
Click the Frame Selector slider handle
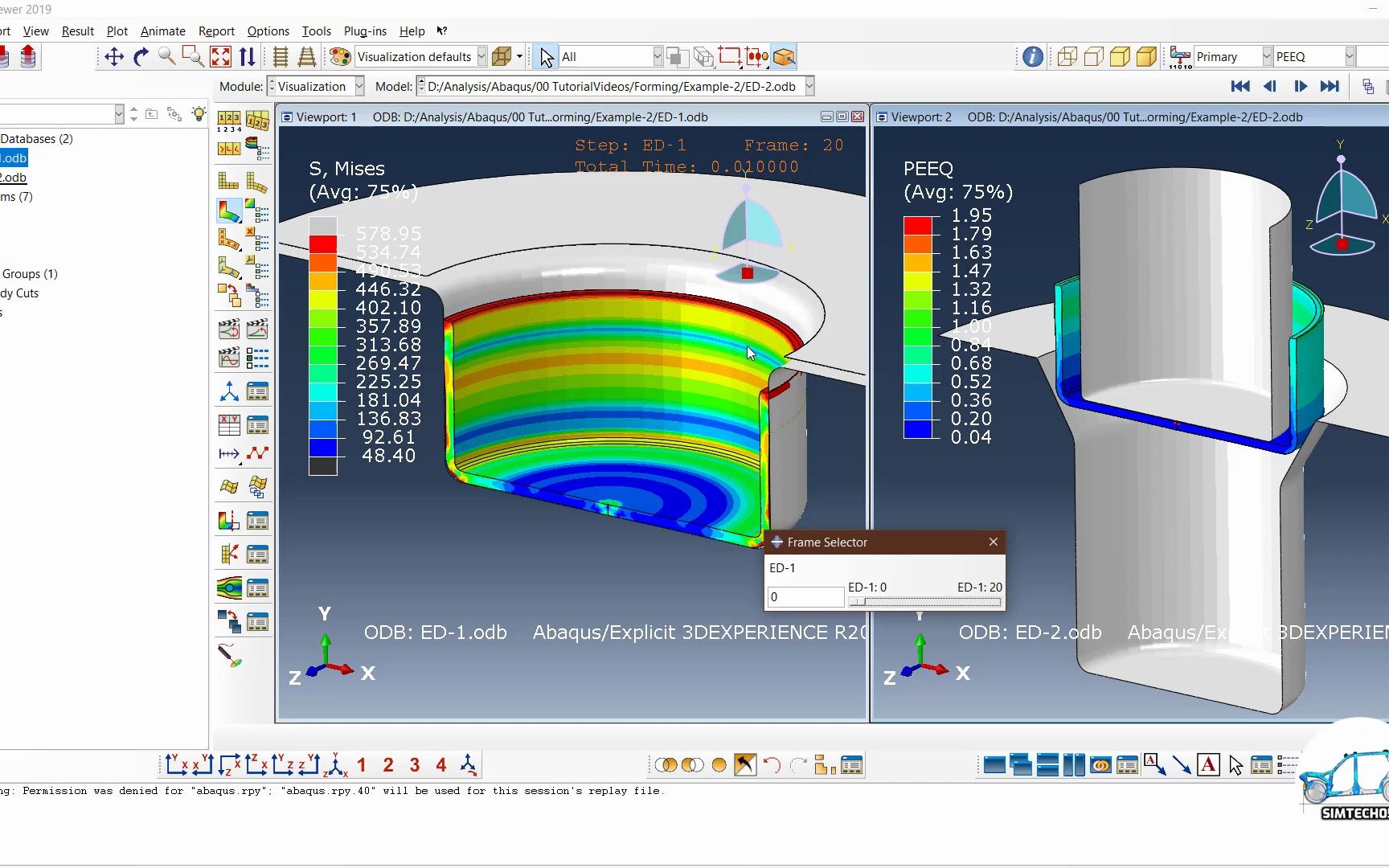click(x=858, y=601)
